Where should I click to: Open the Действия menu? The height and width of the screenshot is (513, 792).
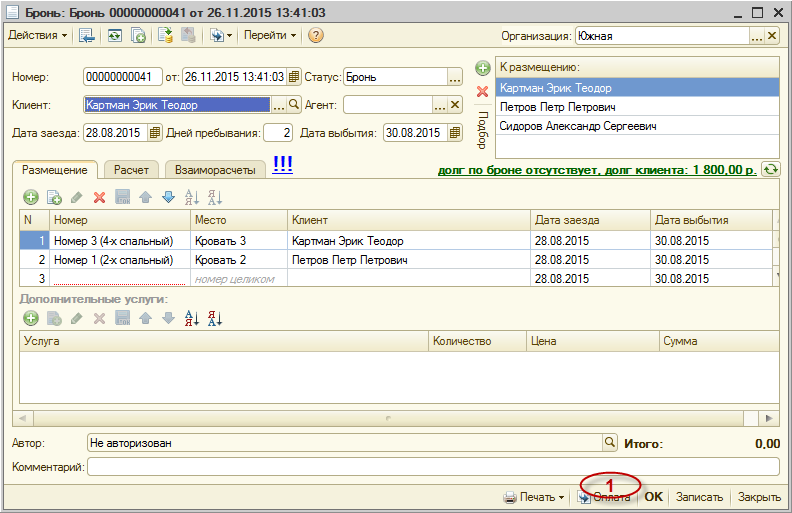click(37, 35)
